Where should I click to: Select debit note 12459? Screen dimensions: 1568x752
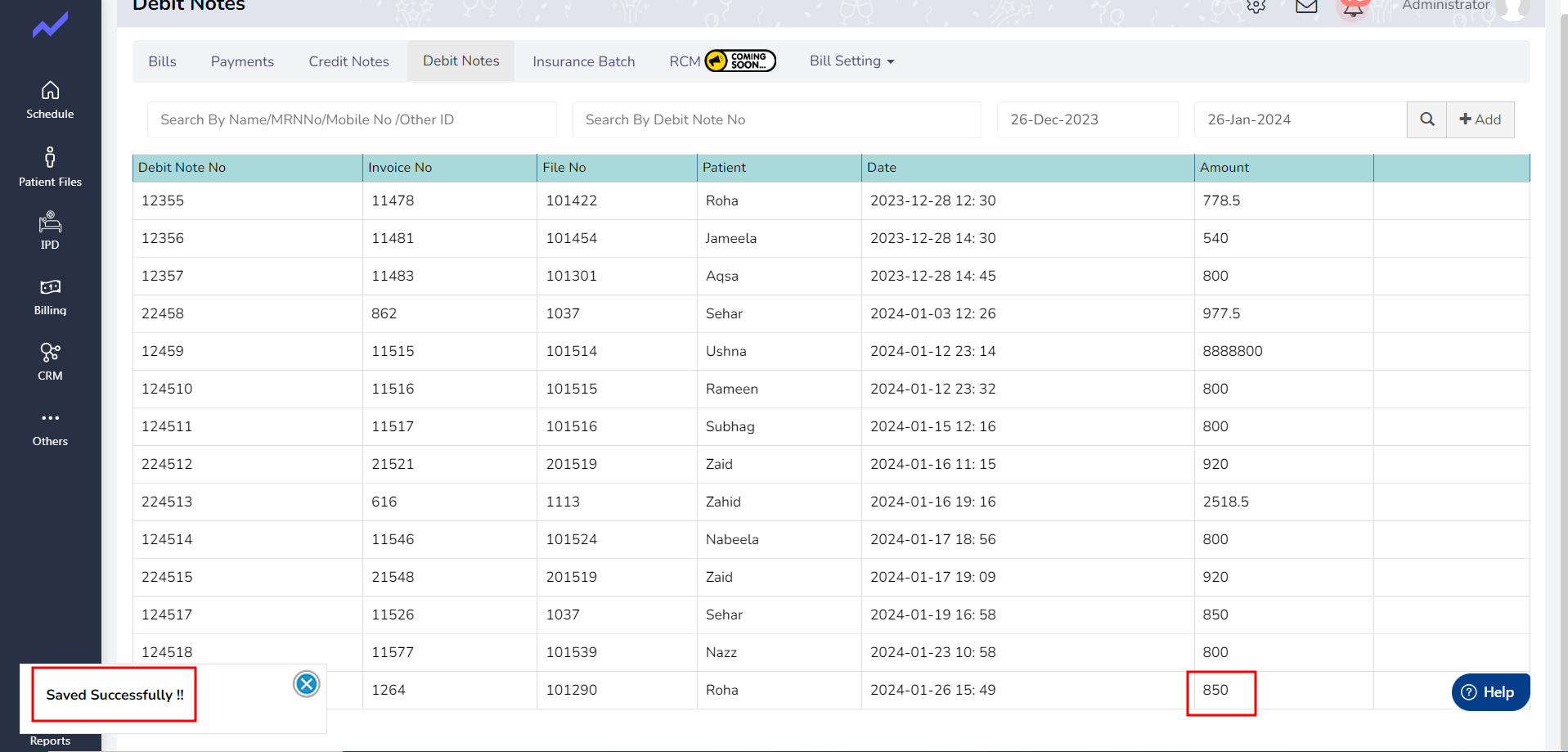point(163,351)
